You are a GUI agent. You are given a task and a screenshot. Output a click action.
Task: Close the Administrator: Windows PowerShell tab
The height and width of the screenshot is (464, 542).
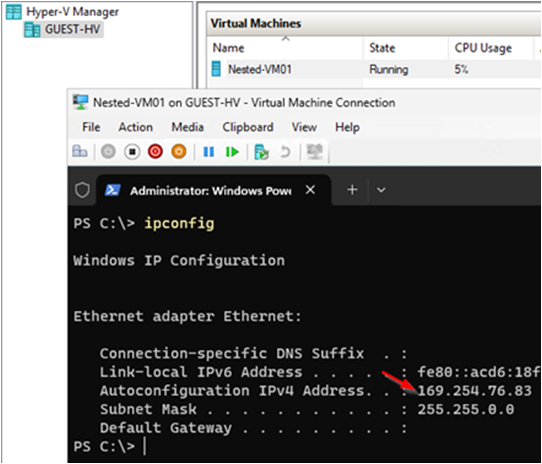click(310, 189)
